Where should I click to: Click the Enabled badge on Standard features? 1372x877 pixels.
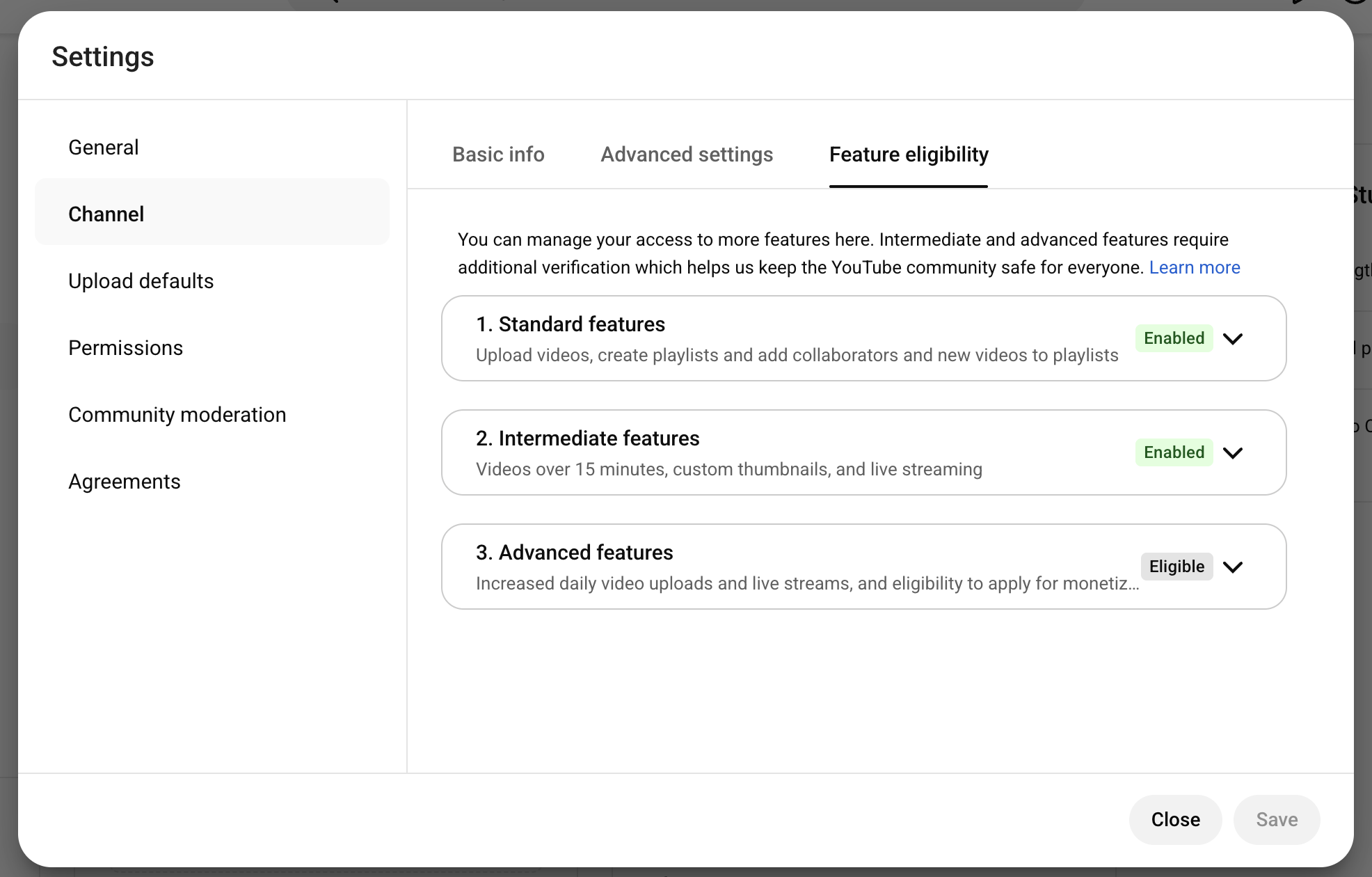point(1174,338)
